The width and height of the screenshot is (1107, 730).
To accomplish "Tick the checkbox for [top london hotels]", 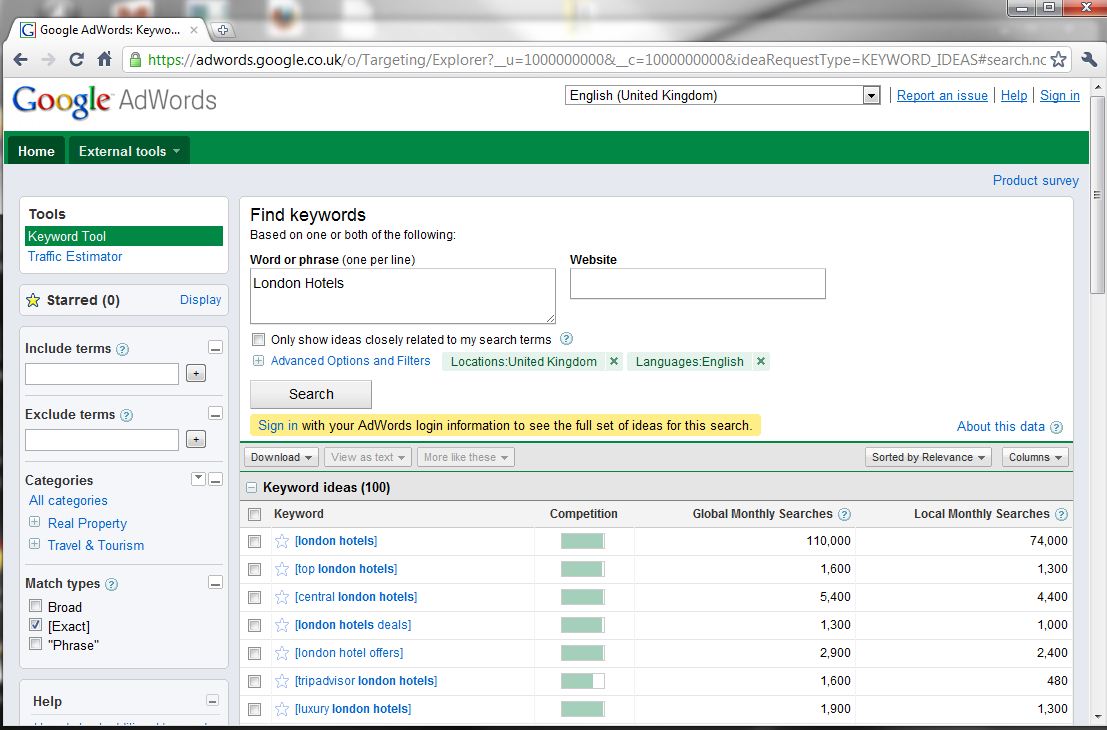I will coord(255,570).
